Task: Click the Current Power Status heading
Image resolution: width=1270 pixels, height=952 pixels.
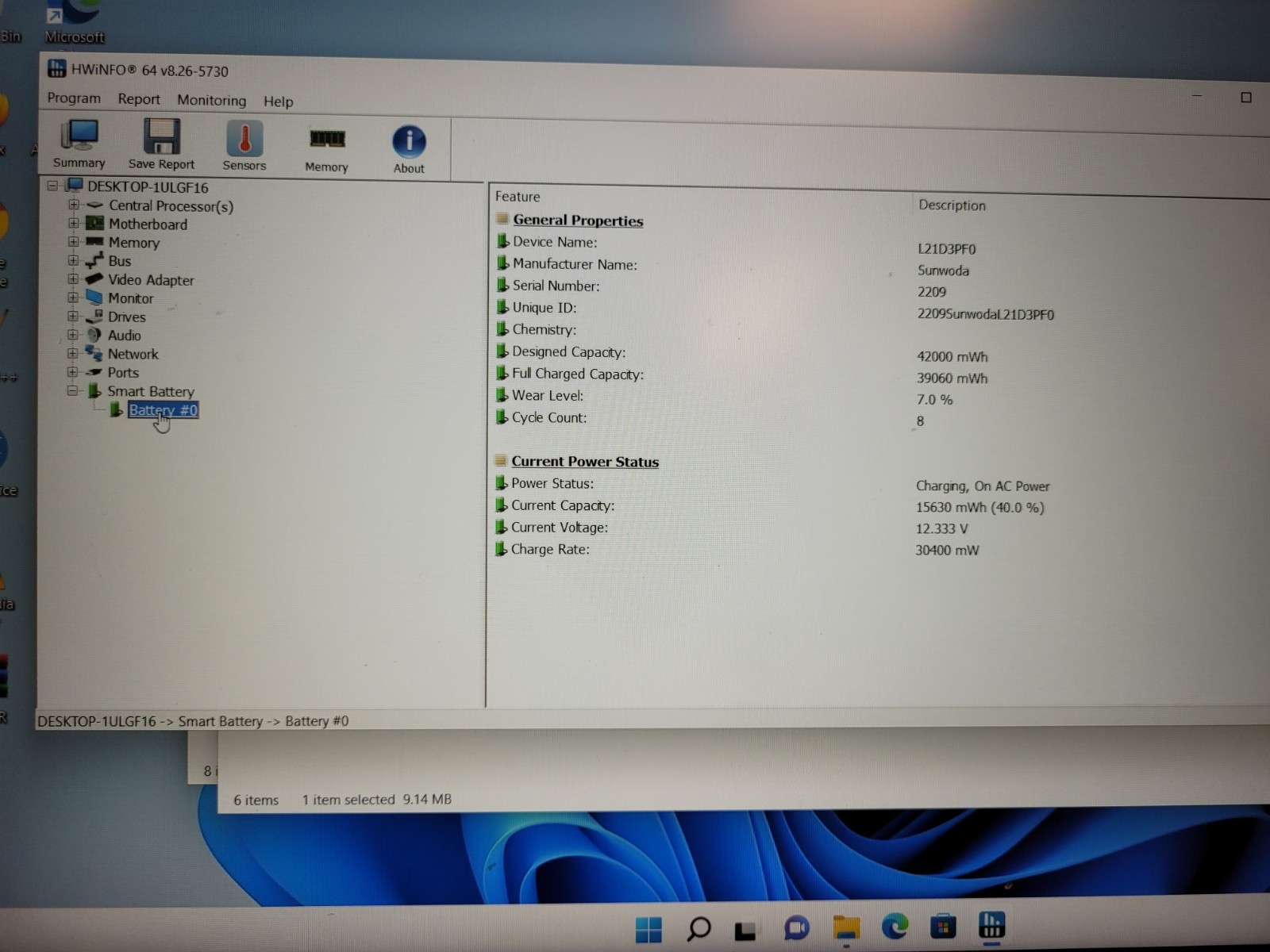Action: click(585, 462)
